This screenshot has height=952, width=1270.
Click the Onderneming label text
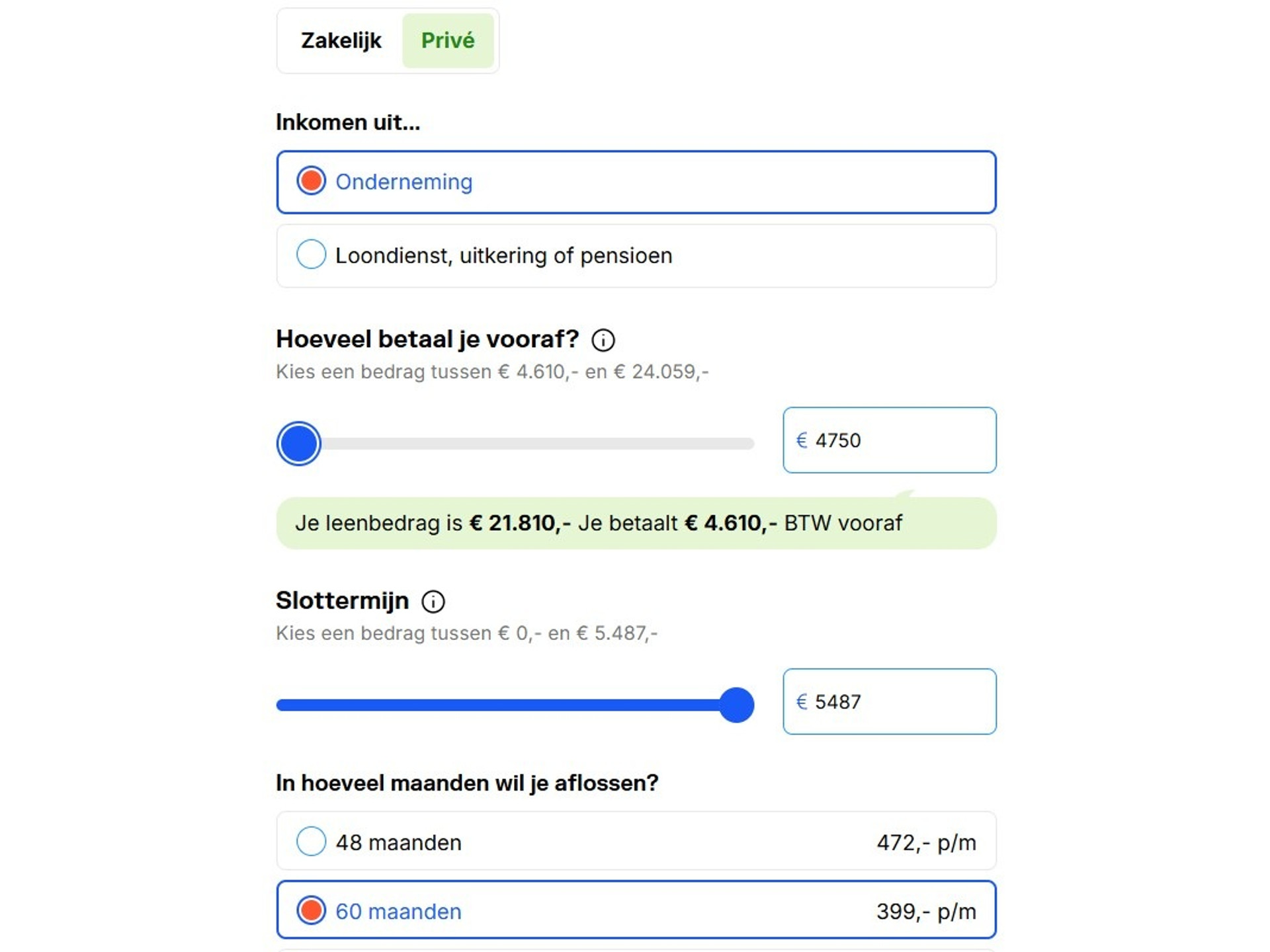pyautogui.click(x=404, y=182)
